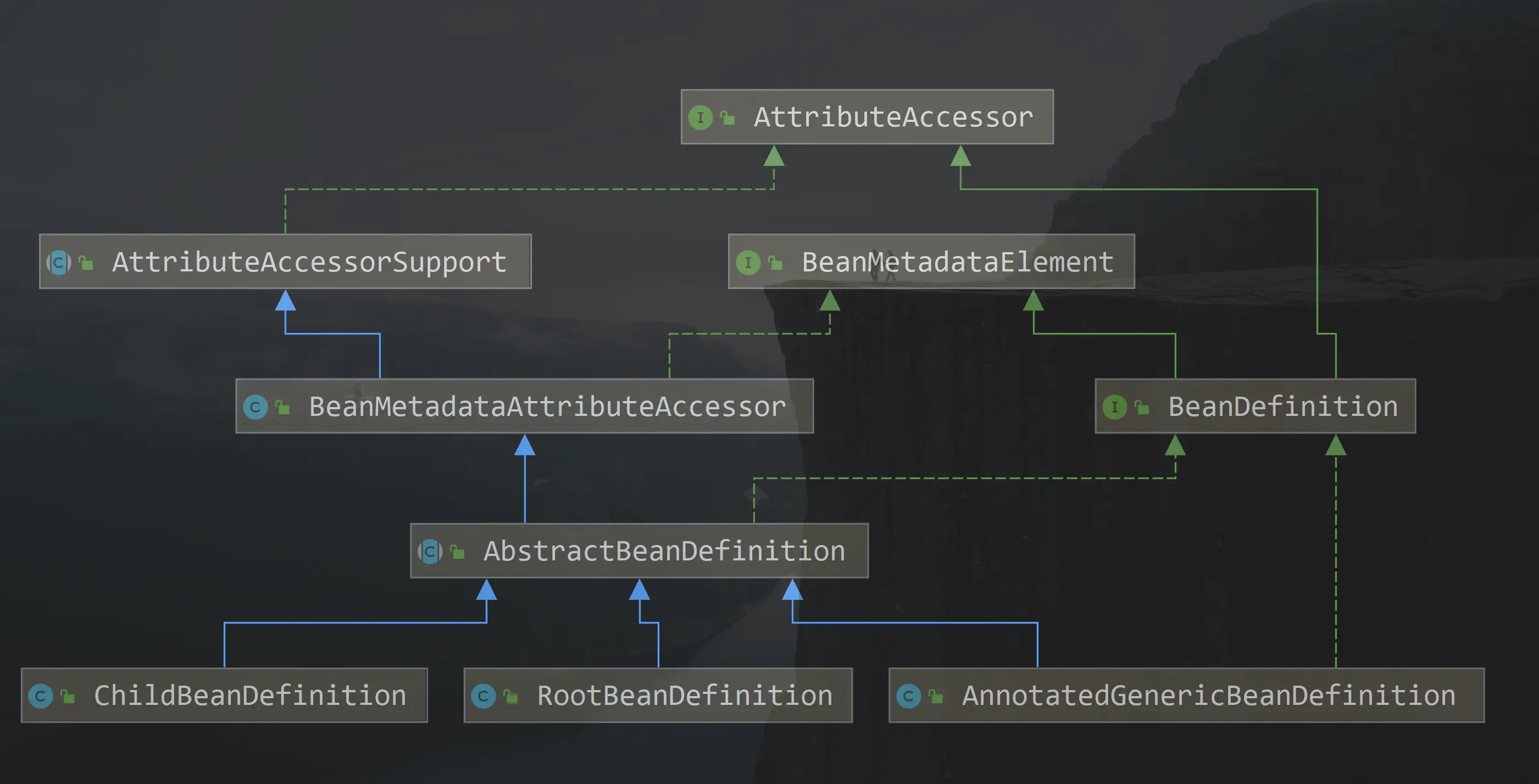
Task: Click class icon of BeanMetadataAttributeAccessor
Action: tap(255, 408)
